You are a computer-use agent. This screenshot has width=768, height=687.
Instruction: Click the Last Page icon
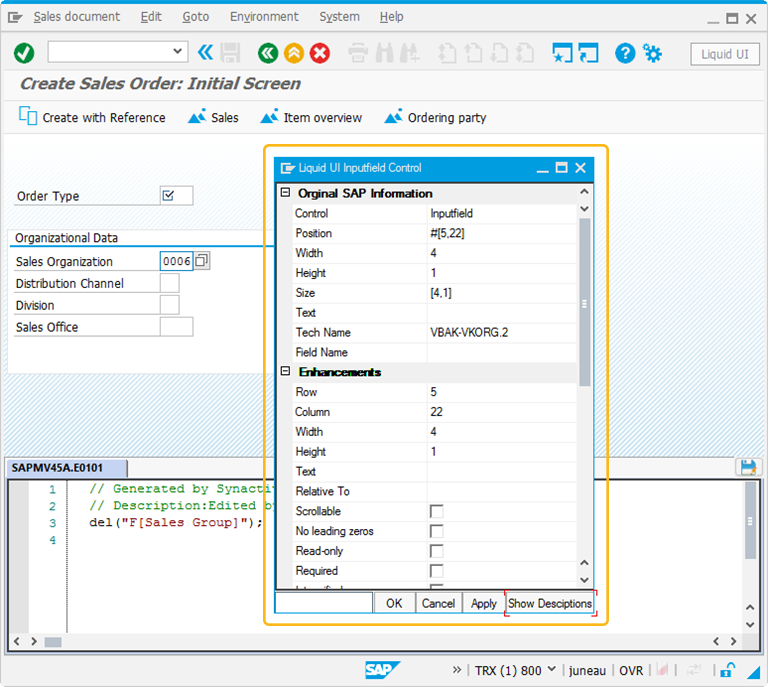coord(525,53)
